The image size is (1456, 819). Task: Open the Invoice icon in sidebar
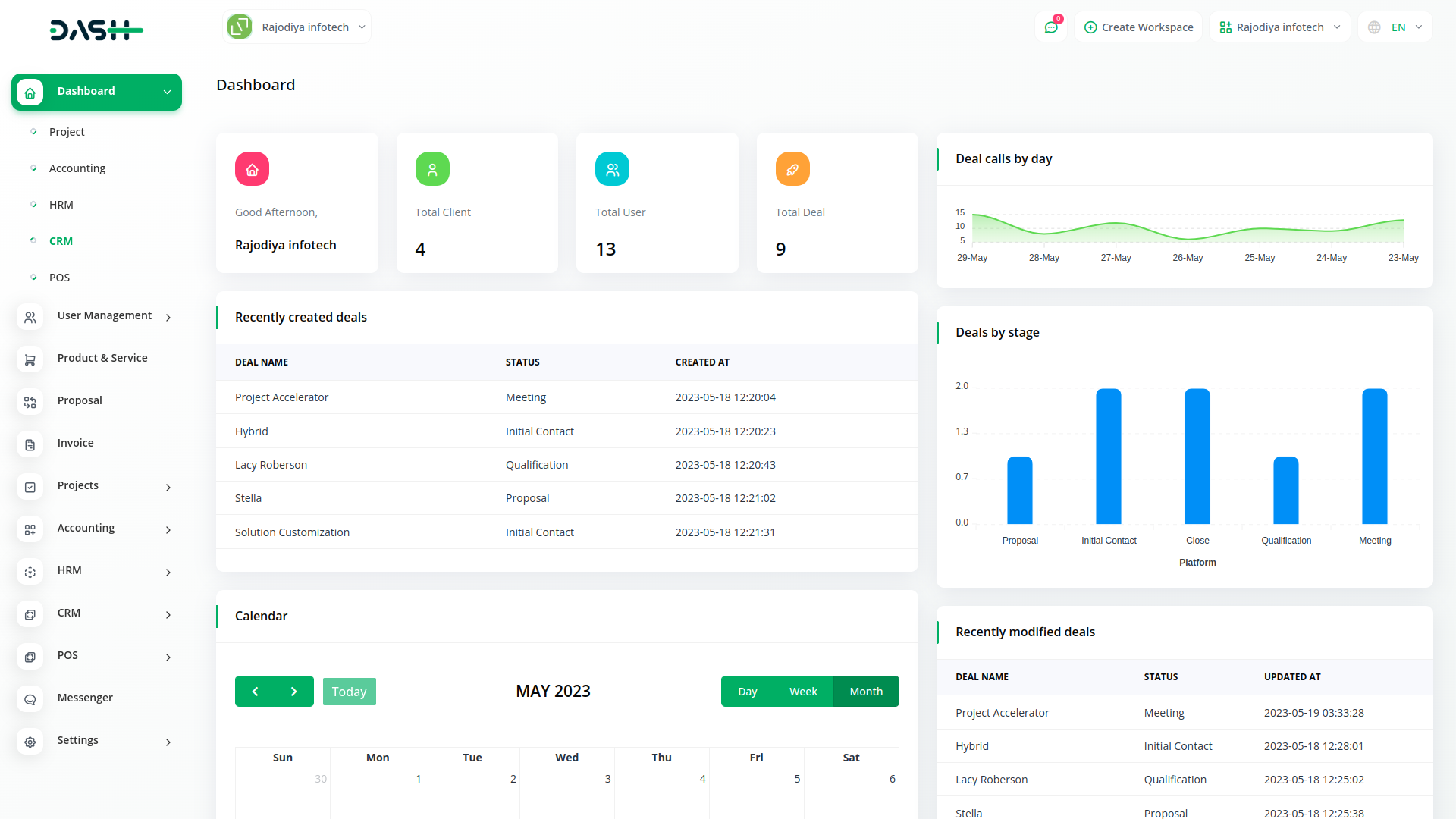point(30,444)
